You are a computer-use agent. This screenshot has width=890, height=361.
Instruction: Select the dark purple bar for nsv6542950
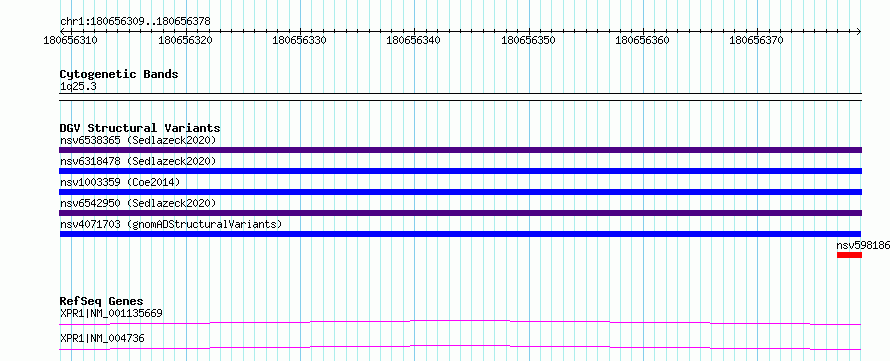point(460,213)
